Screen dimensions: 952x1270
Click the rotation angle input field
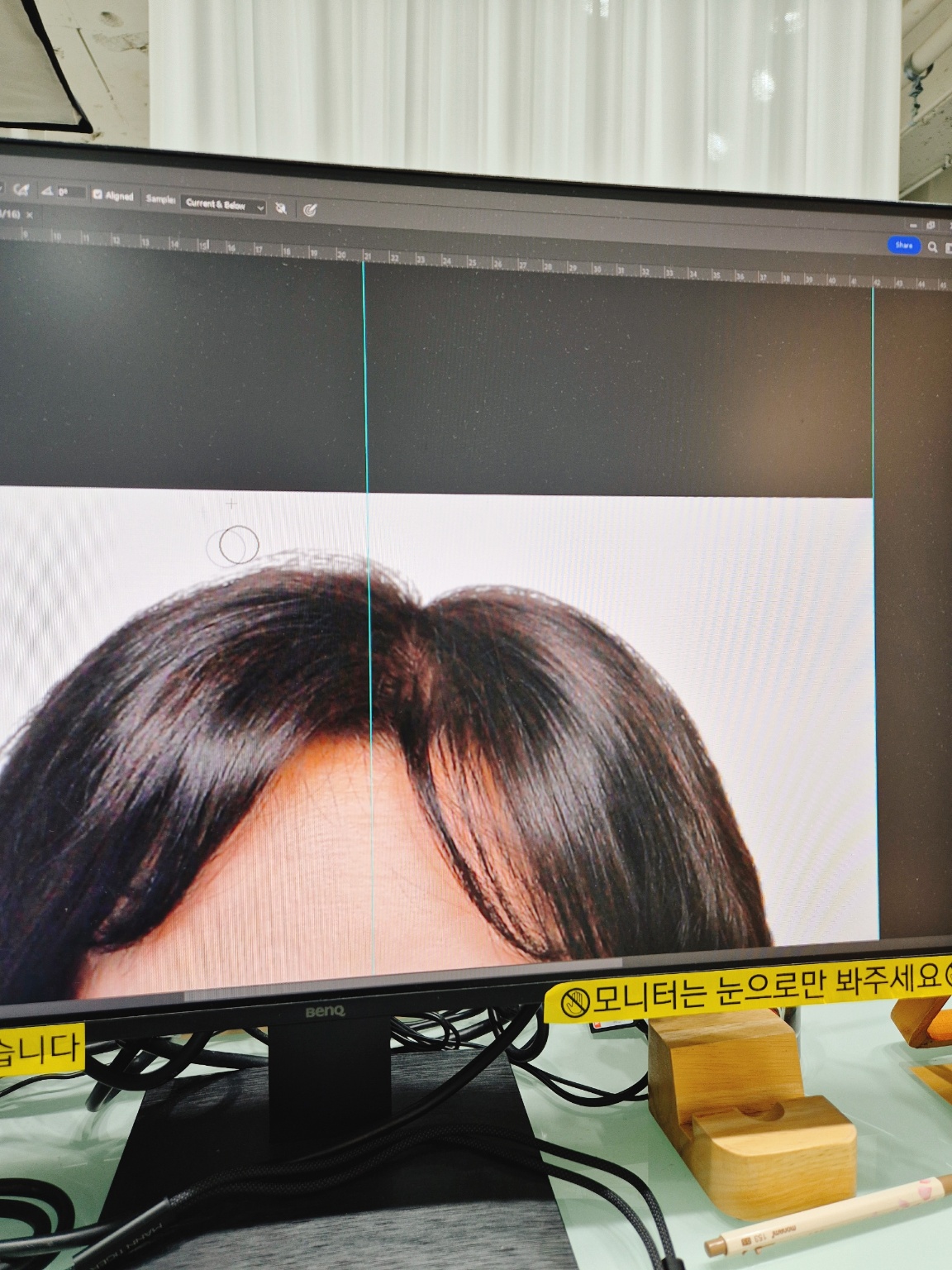point(70,193)
